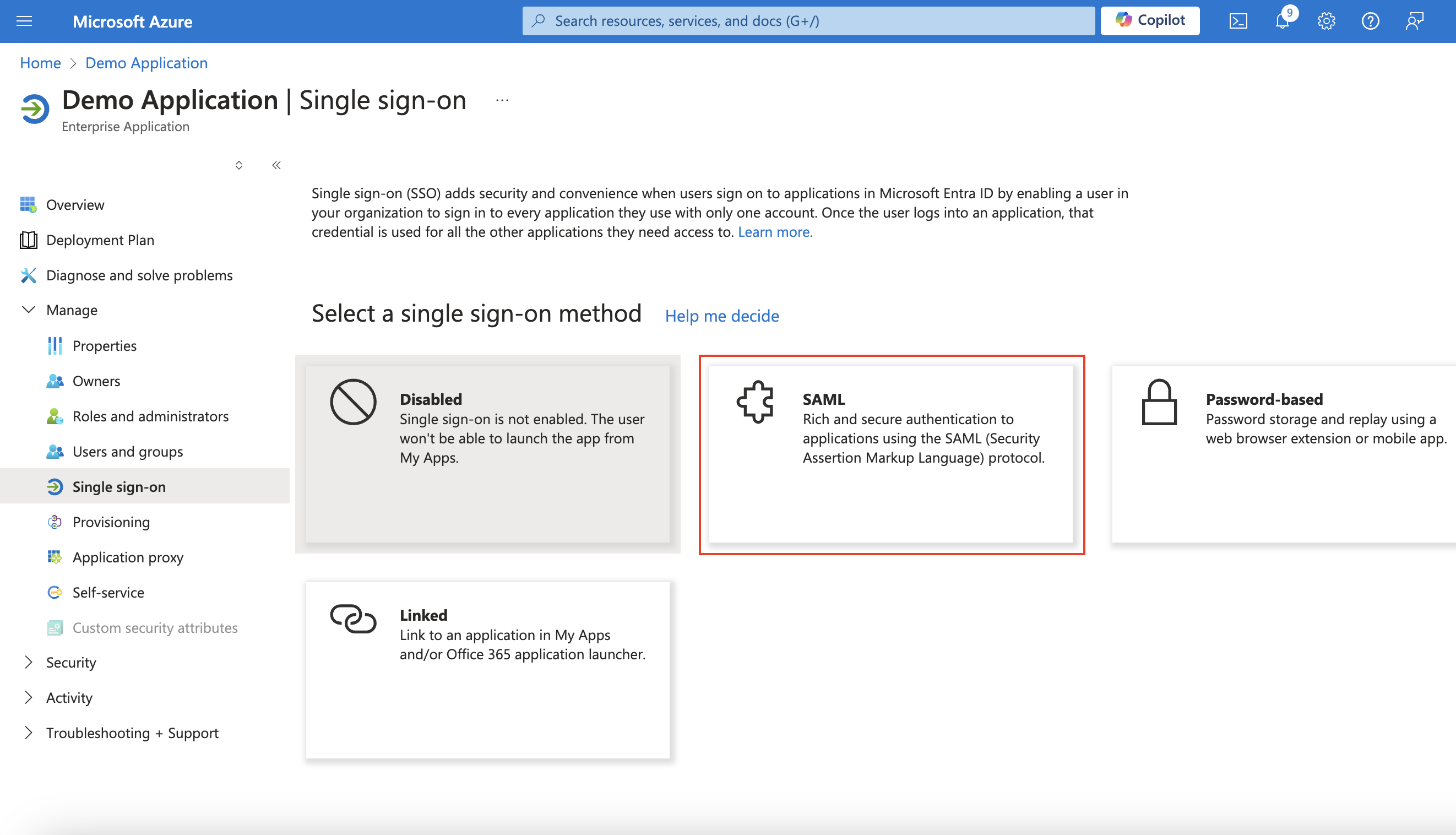Open the feedback icon in the top bar
This screenshot has height=835, width=1456.
(x=1414, y=21)
